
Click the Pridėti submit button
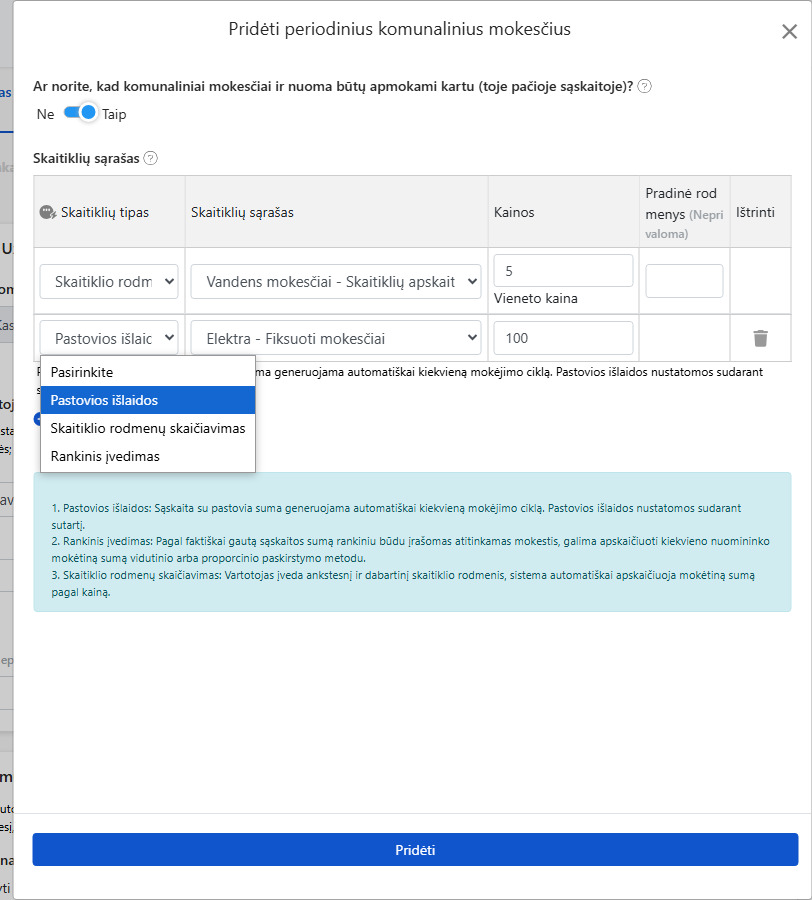point(415,849)
